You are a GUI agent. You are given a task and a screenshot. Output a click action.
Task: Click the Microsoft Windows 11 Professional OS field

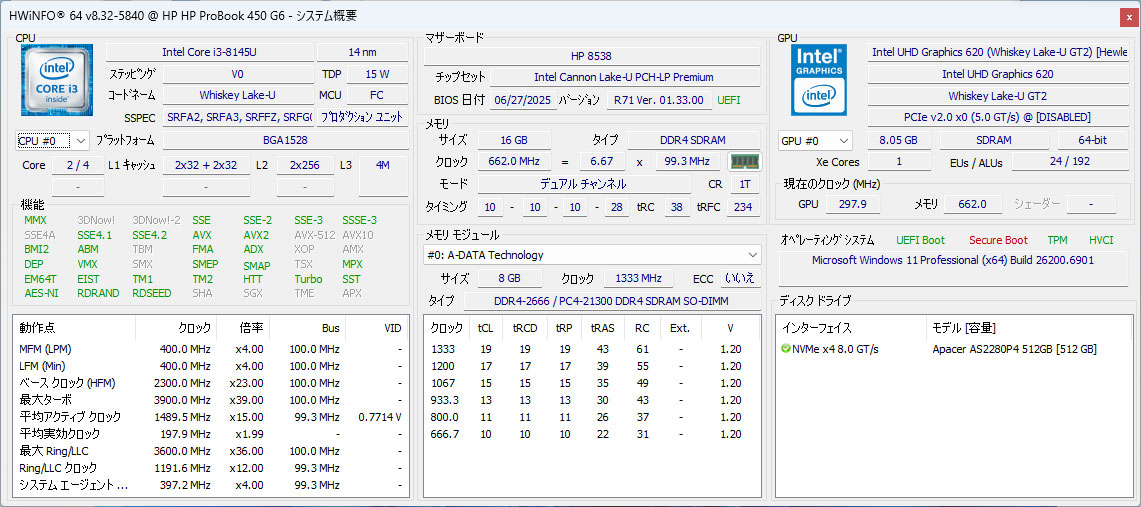(954, 261)
